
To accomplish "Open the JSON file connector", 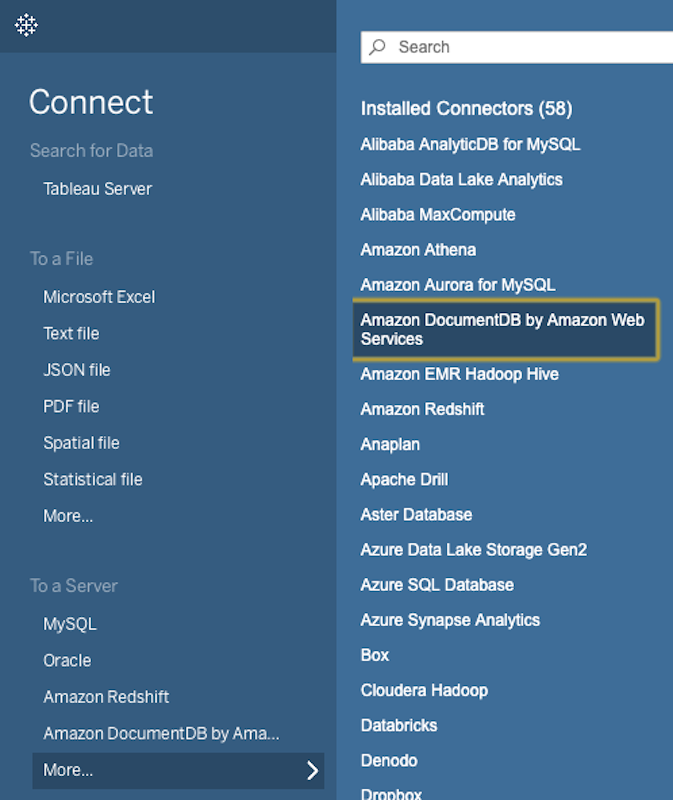I will pos(76,369).
